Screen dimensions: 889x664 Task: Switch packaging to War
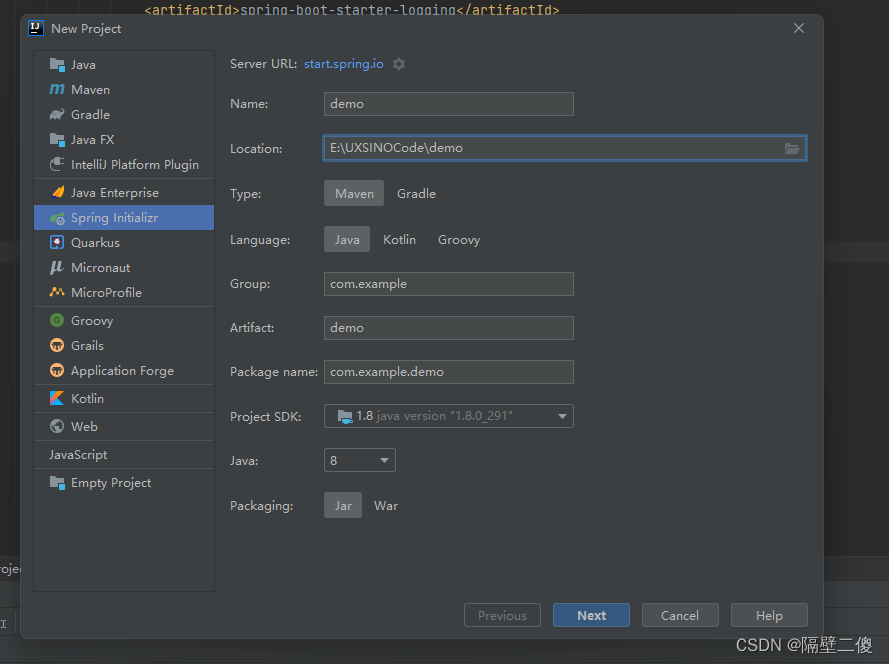[386, 505]
